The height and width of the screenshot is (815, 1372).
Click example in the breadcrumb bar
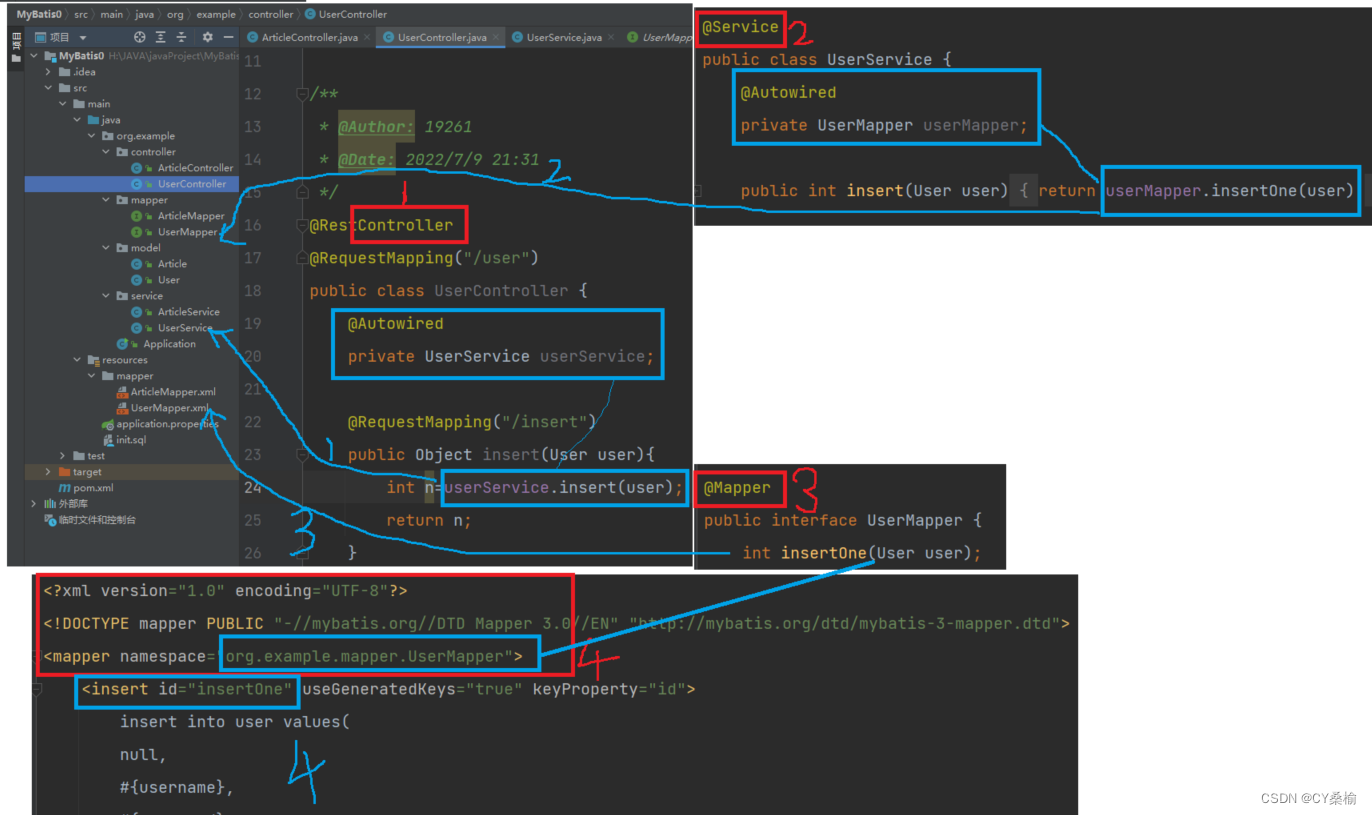216,15
